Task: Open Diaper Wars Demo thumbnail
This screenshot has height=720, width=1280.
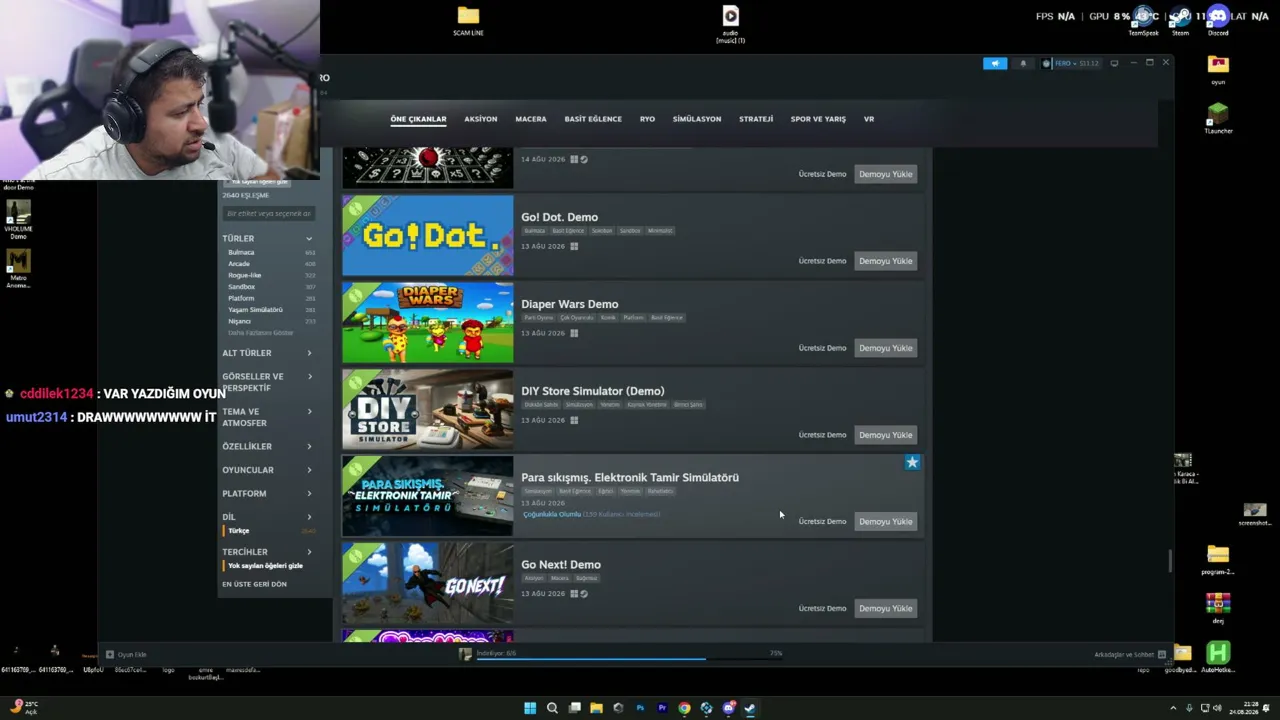Action: tap(428, 322)
